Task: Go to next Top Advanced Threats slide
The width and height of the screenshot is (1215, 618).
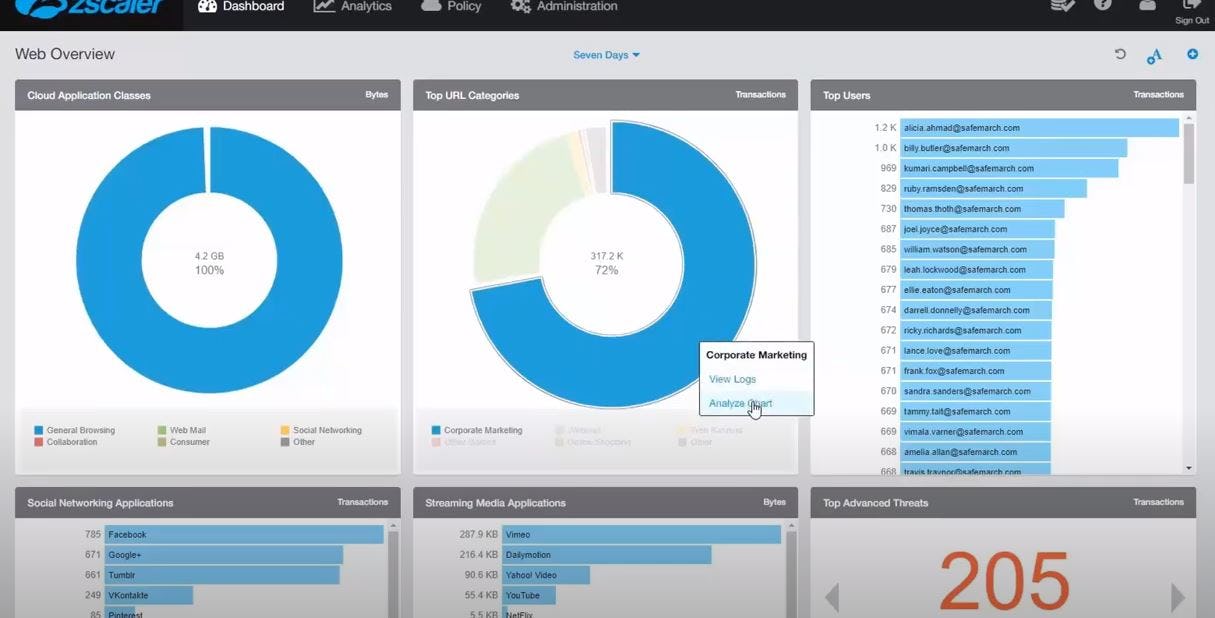Action: tap(1177, 597)
